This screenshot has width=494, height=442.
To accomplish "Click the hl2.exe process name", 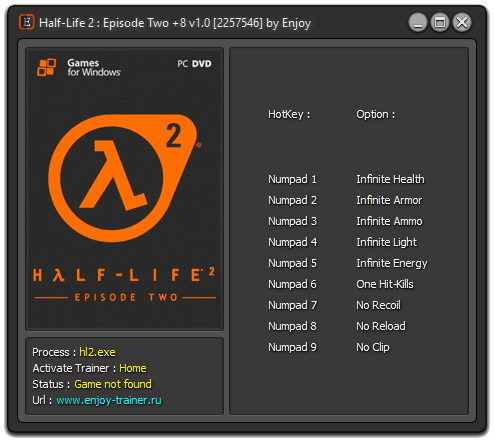I will coord(97,352).
